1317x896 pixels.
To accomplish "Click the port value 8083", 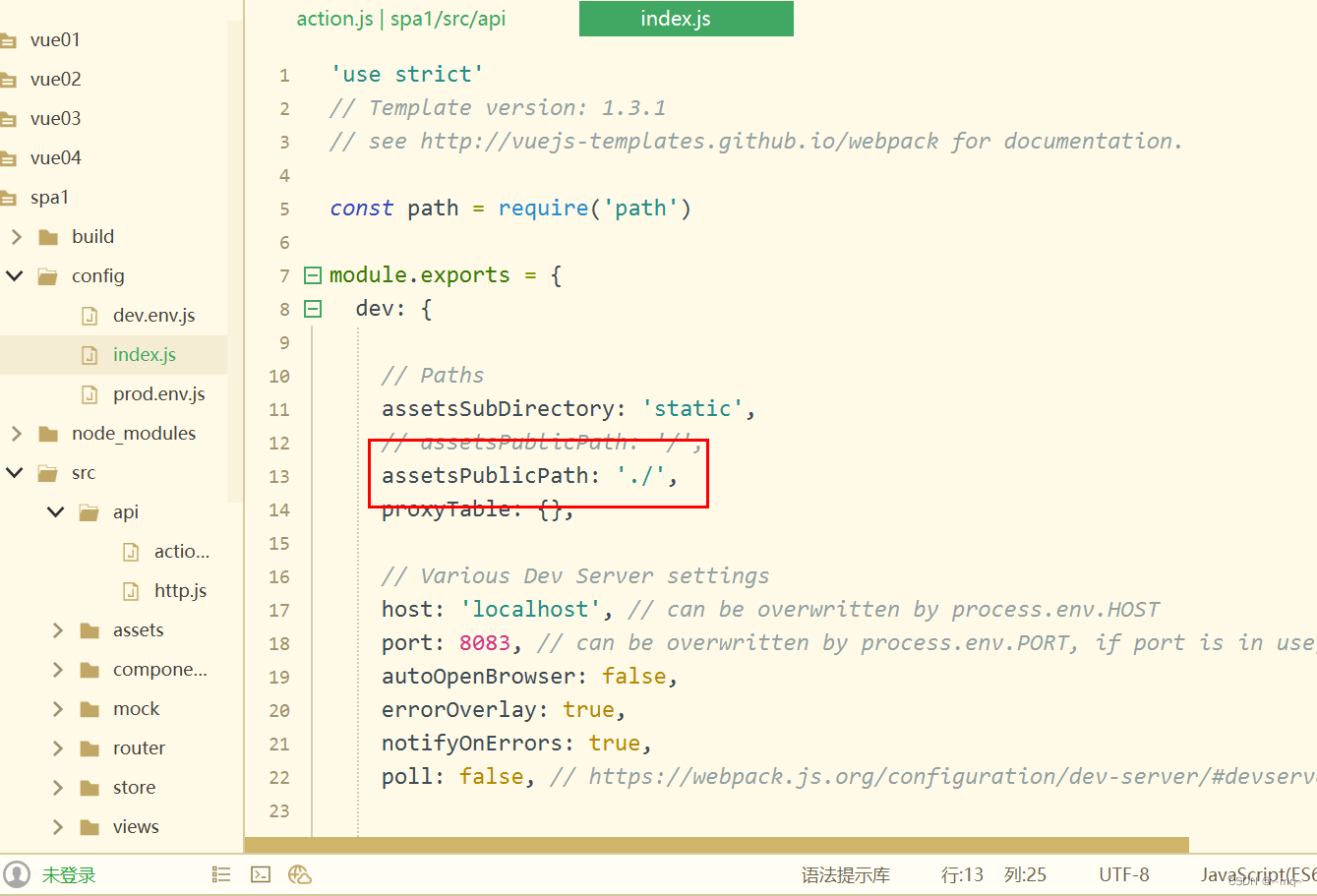I will point(485,643).
